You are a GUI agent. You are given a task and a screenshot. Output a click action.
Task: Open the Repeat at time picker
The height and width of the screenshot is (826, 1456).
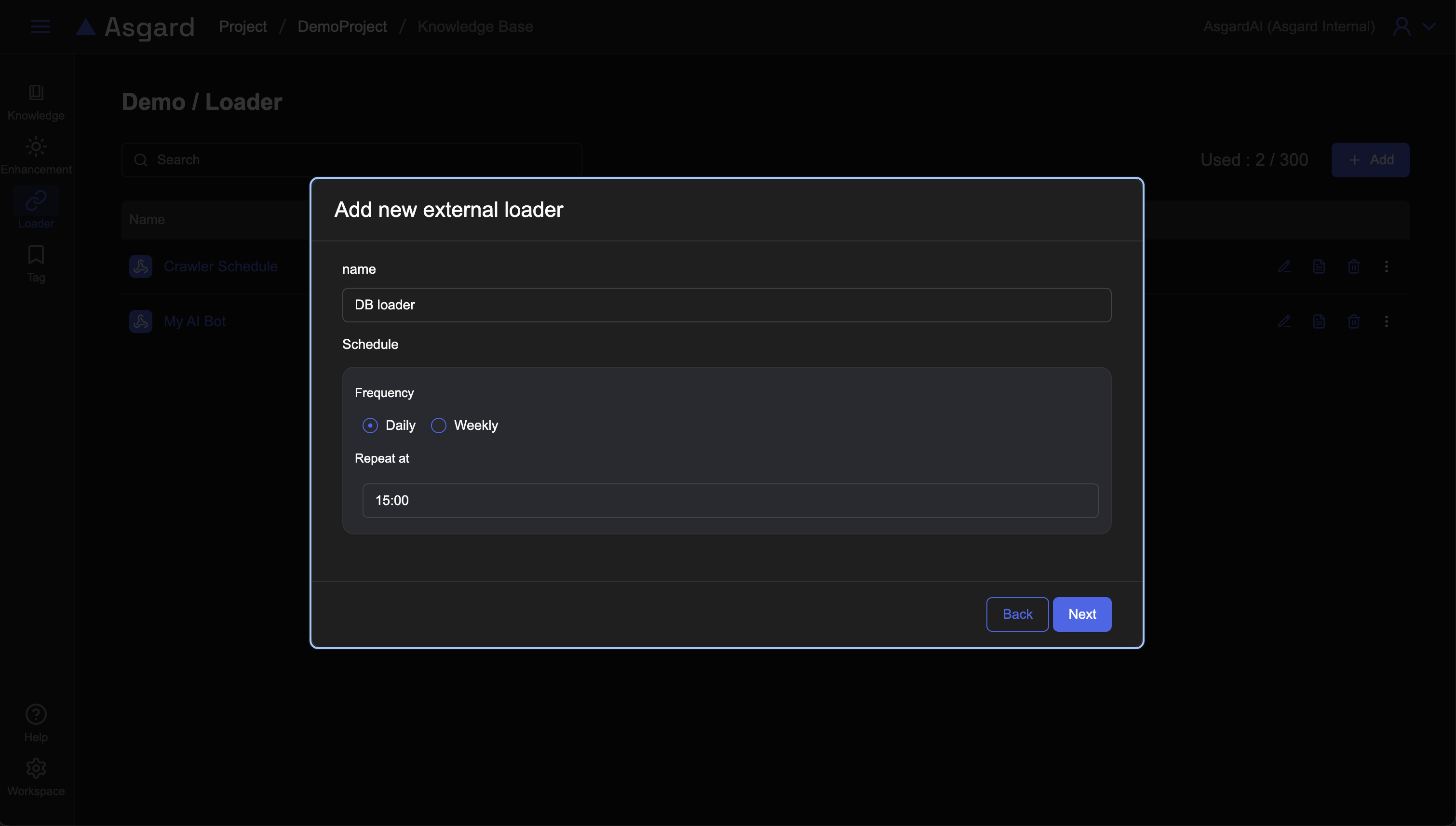730,500
